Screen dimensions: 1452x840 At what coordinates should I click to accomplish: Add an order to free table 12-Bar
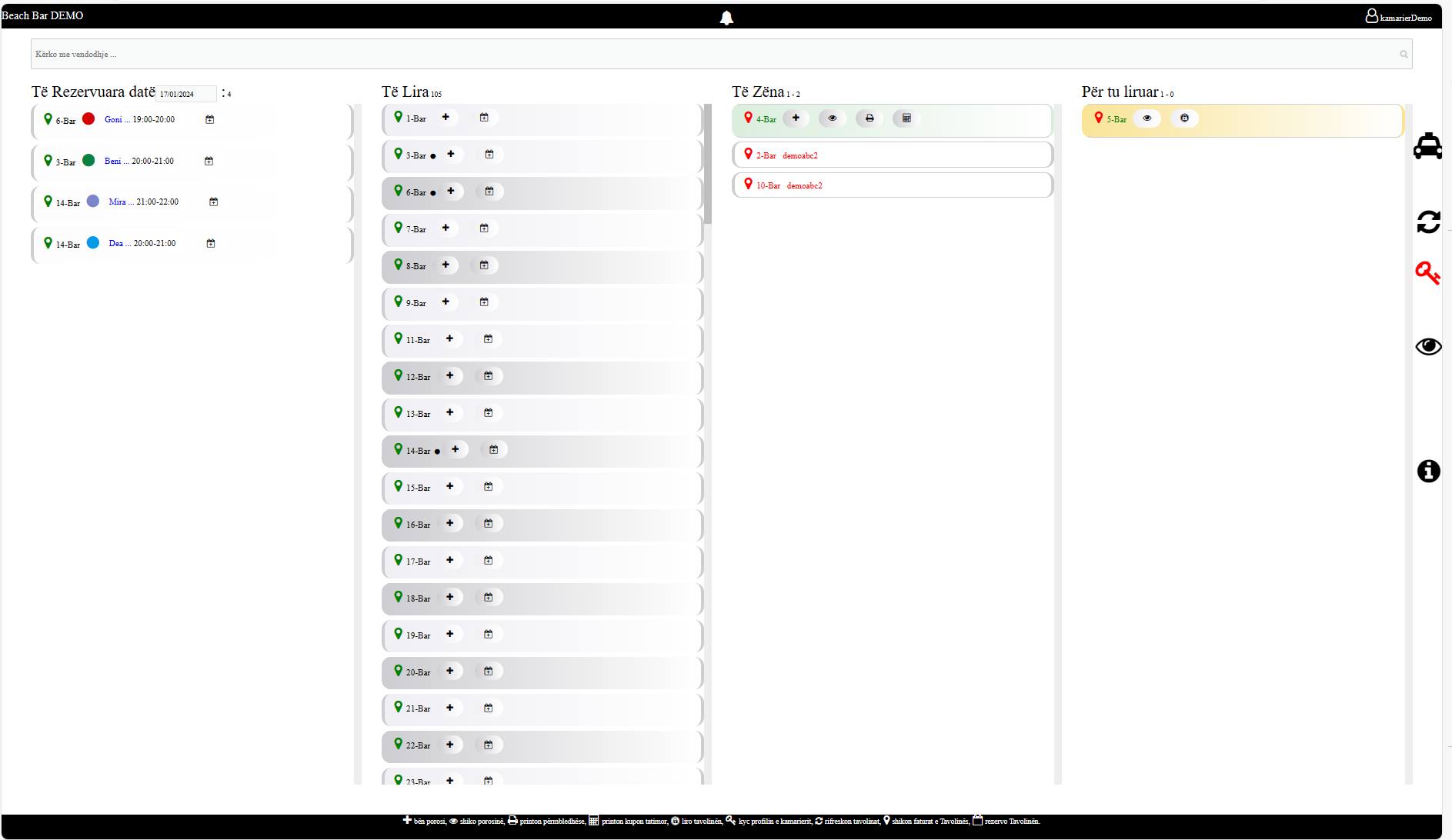coord(450,376)
